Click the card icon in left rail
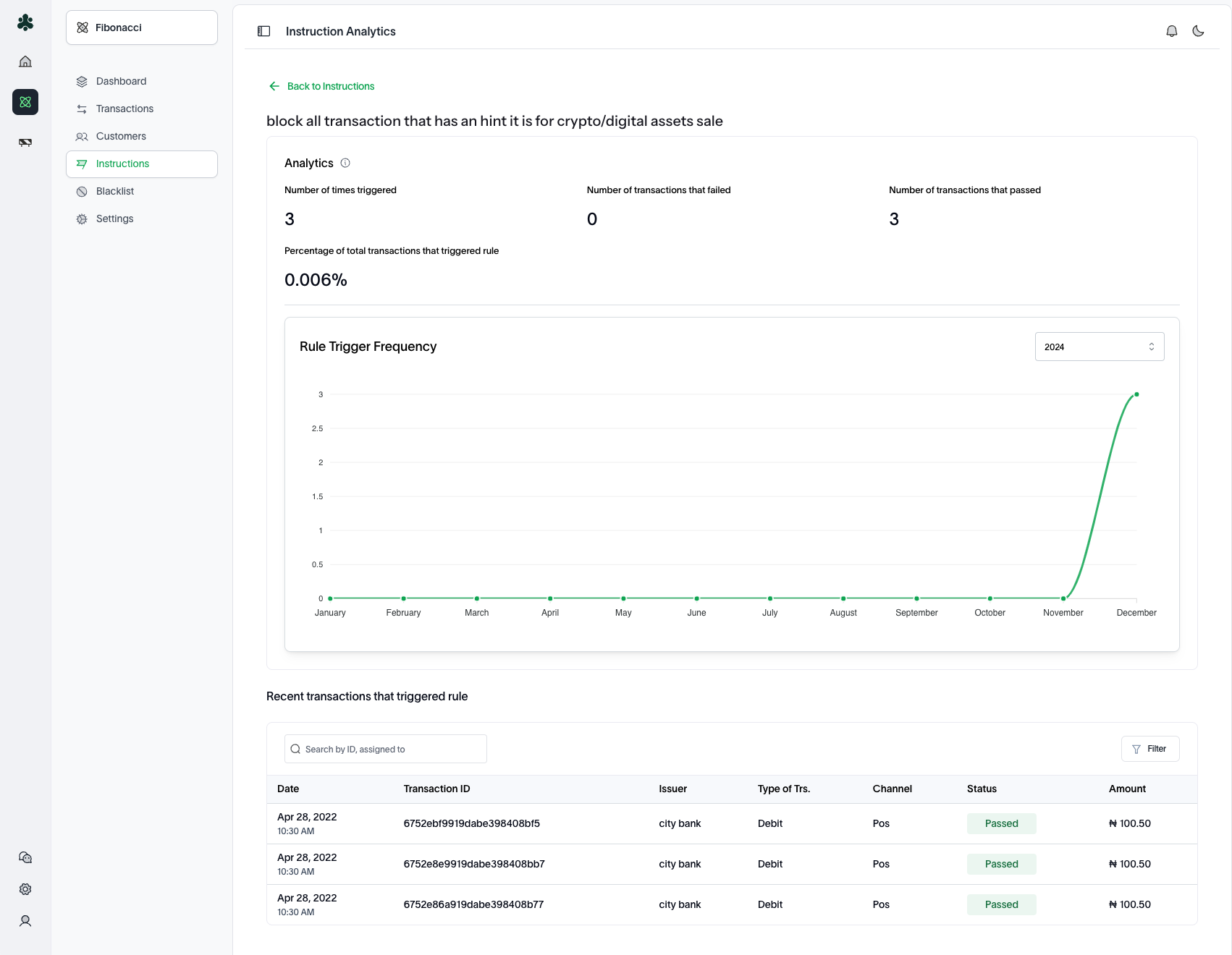1232x955 pixels. pyautogui.click(x=25, y=143)
